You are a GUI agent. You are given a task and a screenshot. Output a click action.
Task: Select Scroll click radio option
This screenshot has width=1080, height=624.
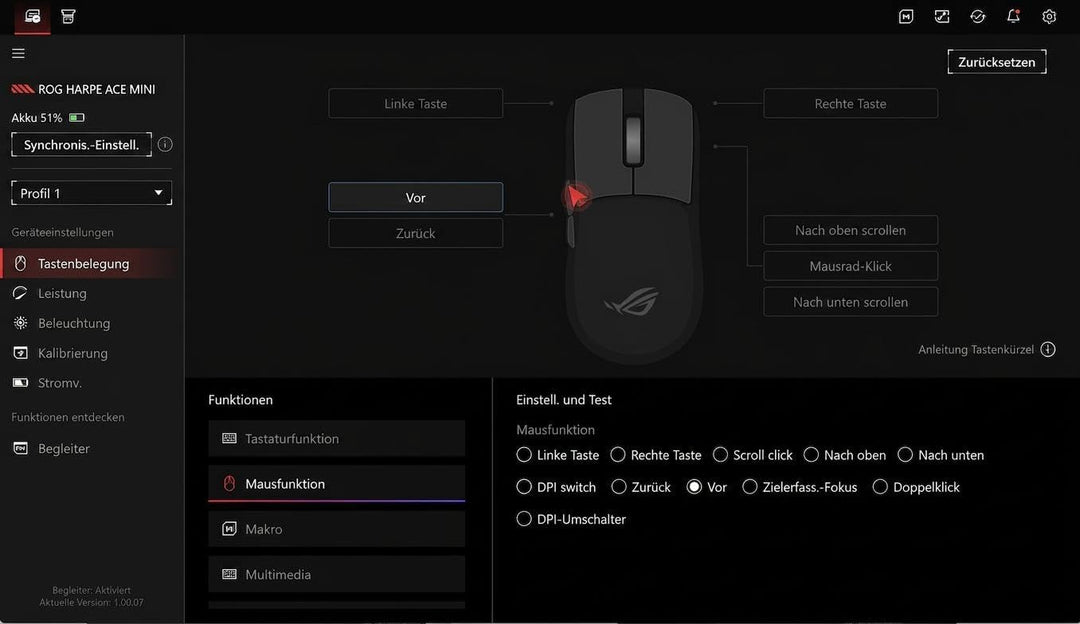pyautogui.click(x=720, y=455)
